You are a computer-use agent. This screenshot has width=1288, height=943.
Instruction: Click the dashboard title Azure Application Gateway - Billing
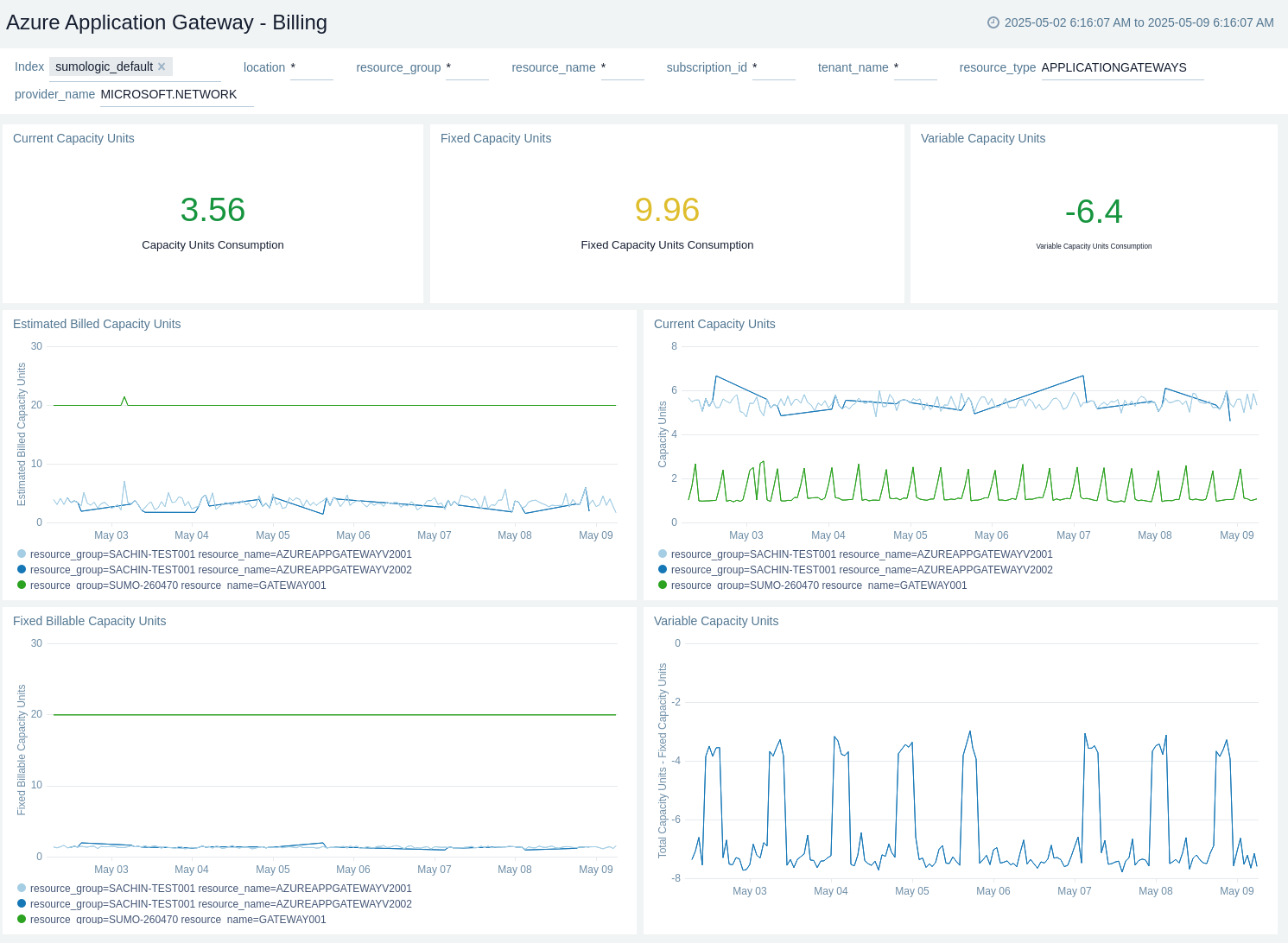[x=167, y=22]
